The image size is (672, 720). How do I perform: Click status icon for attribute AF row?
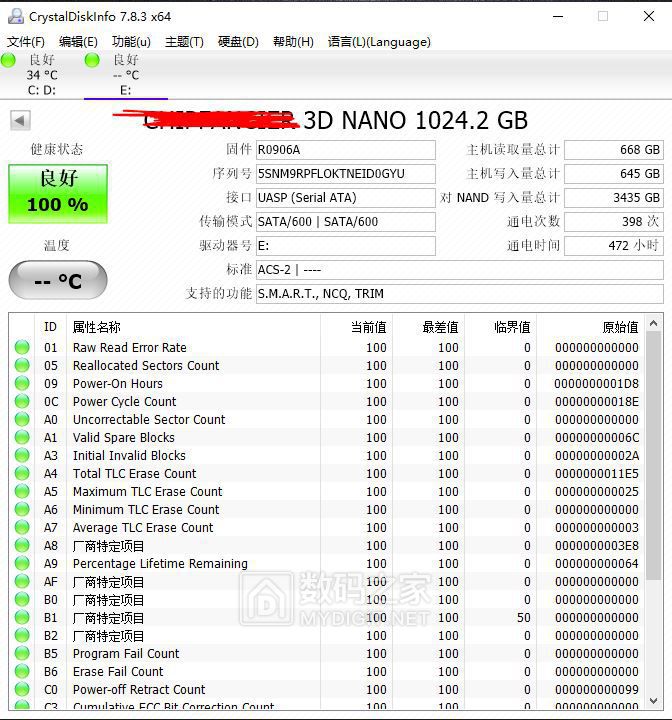22,581
